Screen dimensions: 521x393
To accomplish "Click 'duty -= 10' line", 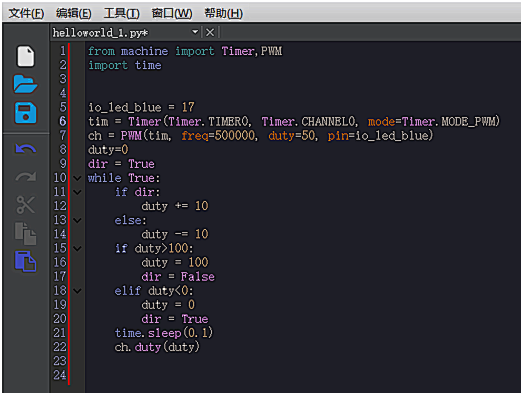I will click(x=175, y=234).
